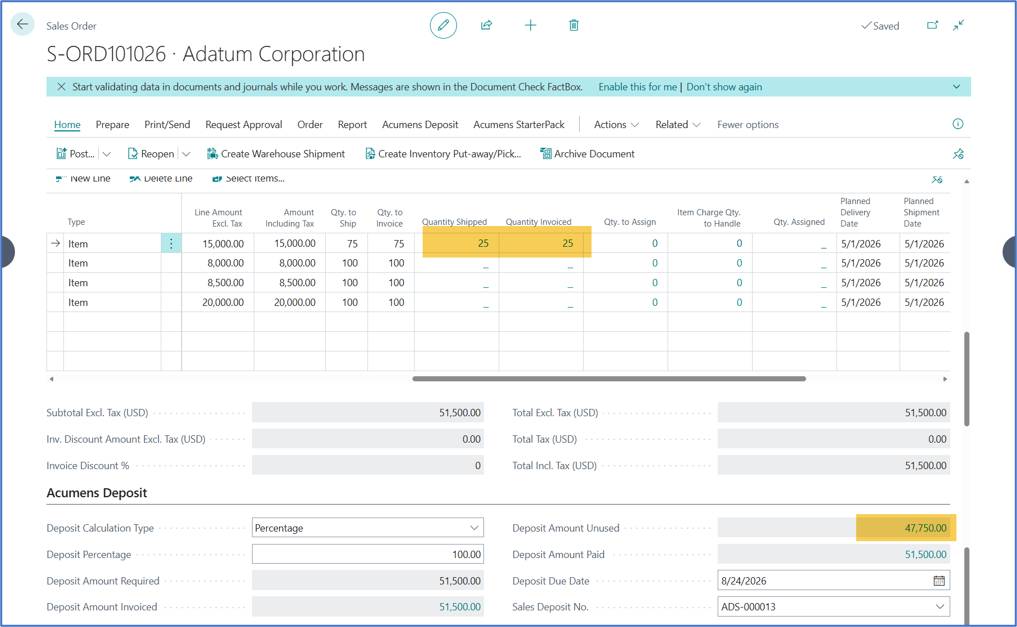This screenshot has width=1017, height=627.
Task: Open Post dropdown arrow
Action: [x=107, y=154]
